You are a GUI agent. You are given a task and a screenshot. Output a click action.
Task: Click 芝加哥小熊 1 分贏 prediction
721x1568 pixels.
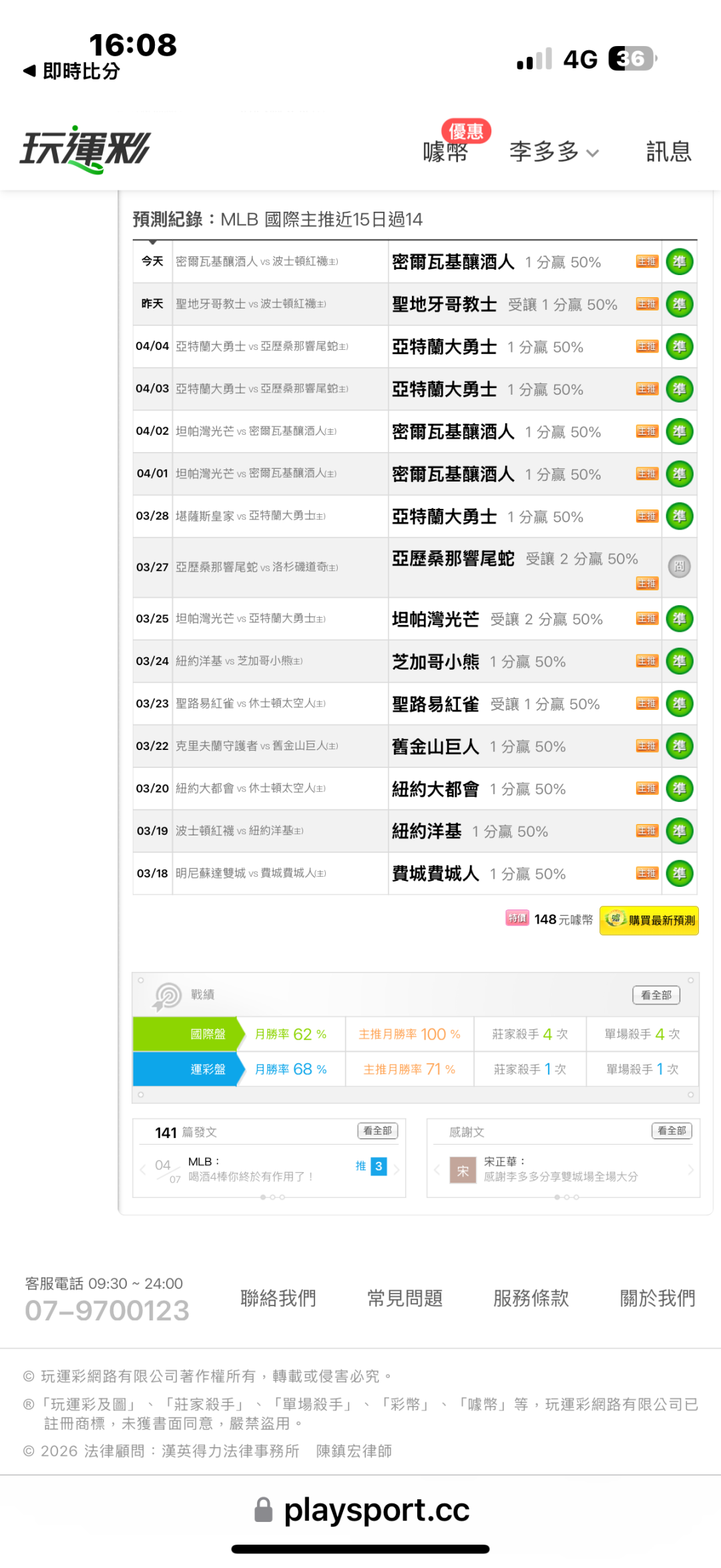pyautogui.click(x=479, y=661)
